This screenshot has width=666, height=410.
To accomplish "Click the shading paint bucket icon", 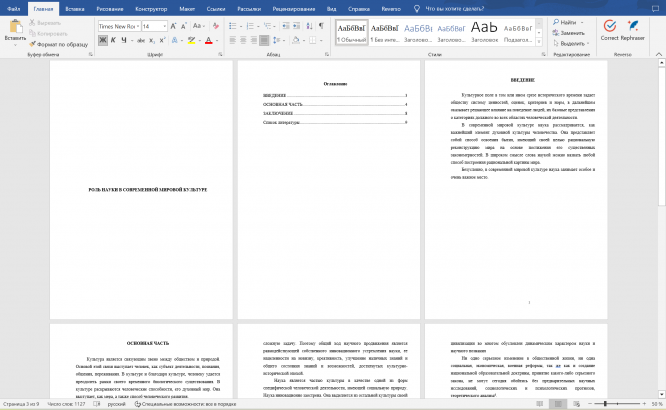I will (296, 40).
